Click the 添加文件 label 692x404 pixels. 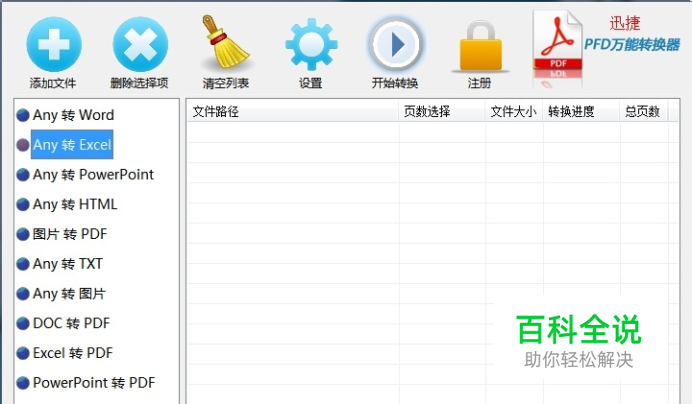click(53, 83)
